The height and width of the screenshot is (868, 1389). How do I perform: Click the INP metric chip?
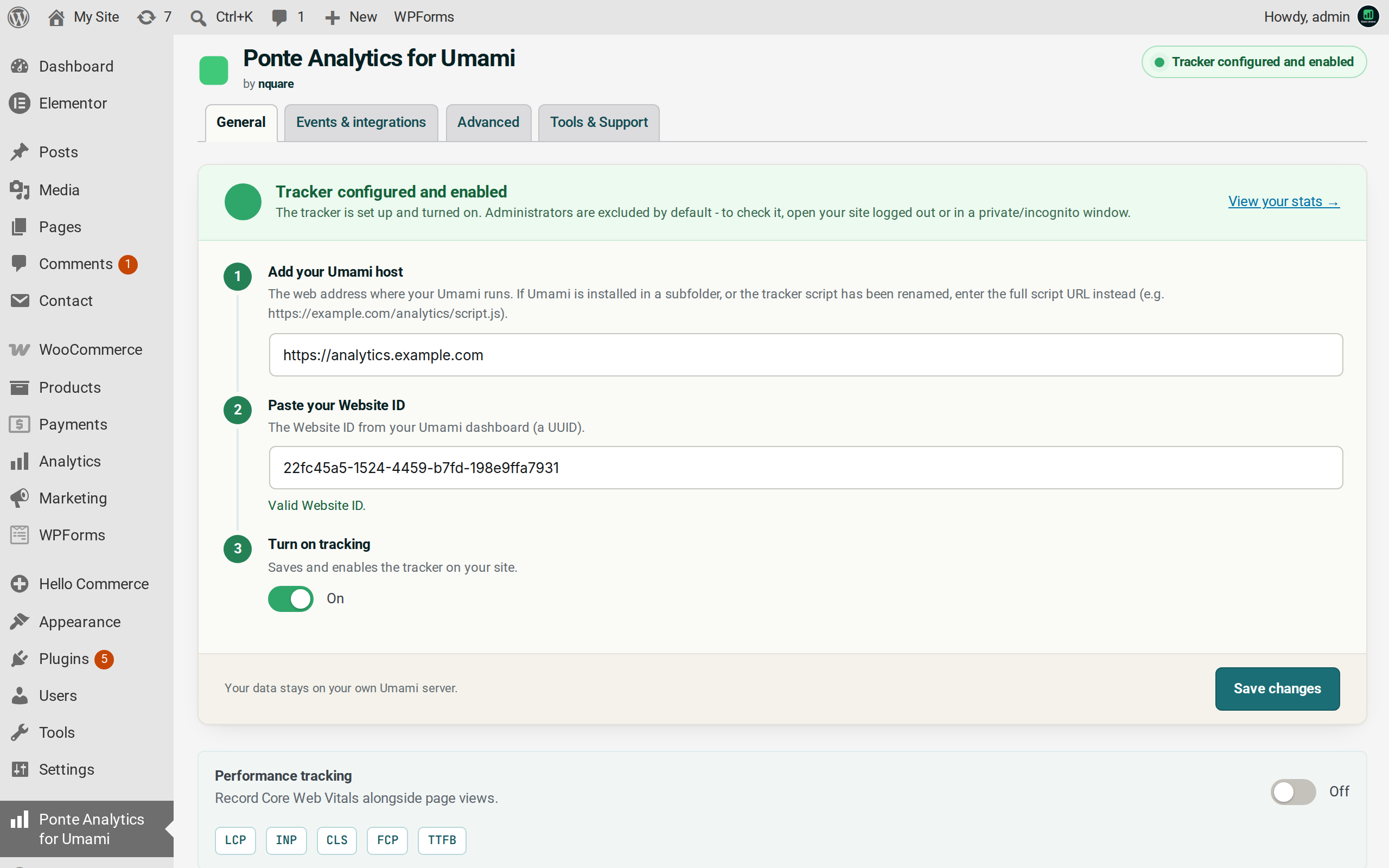tap(286, 840)
